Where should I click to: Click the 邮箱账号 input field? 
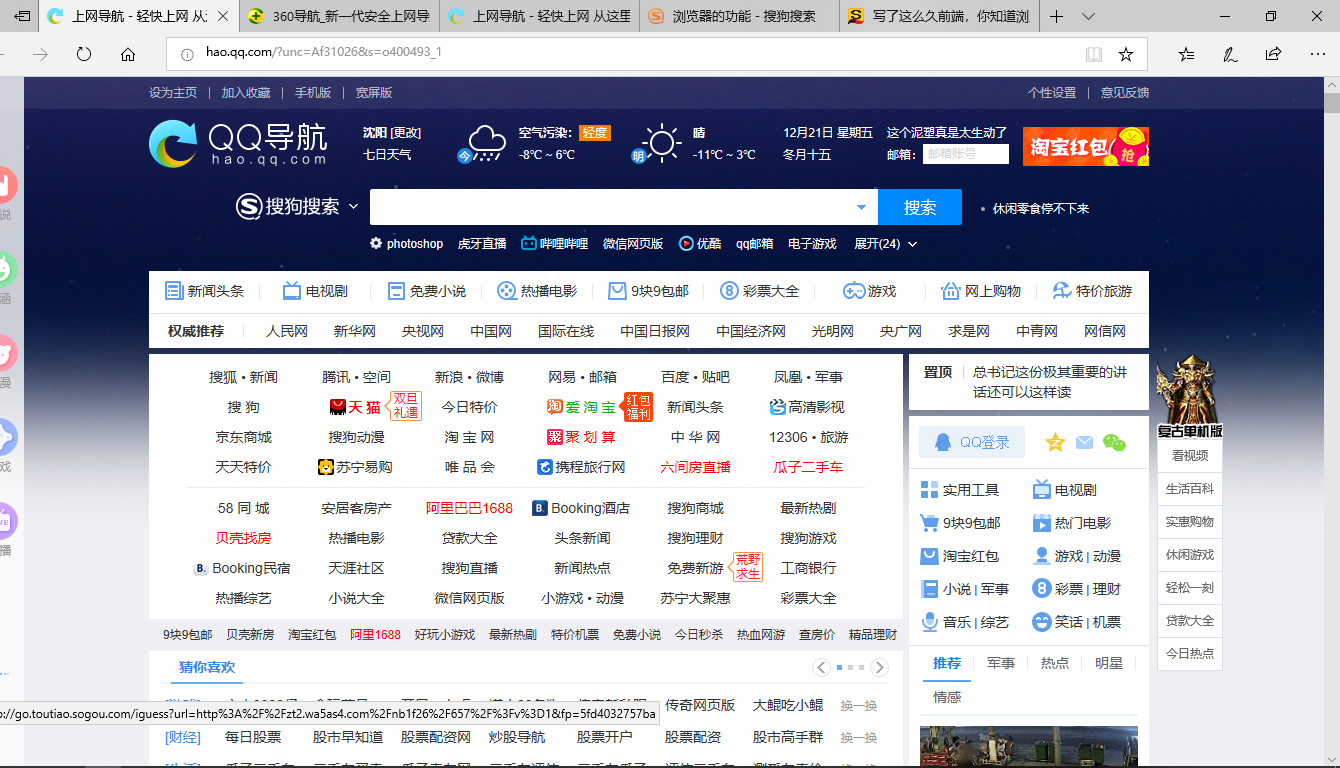966,154
